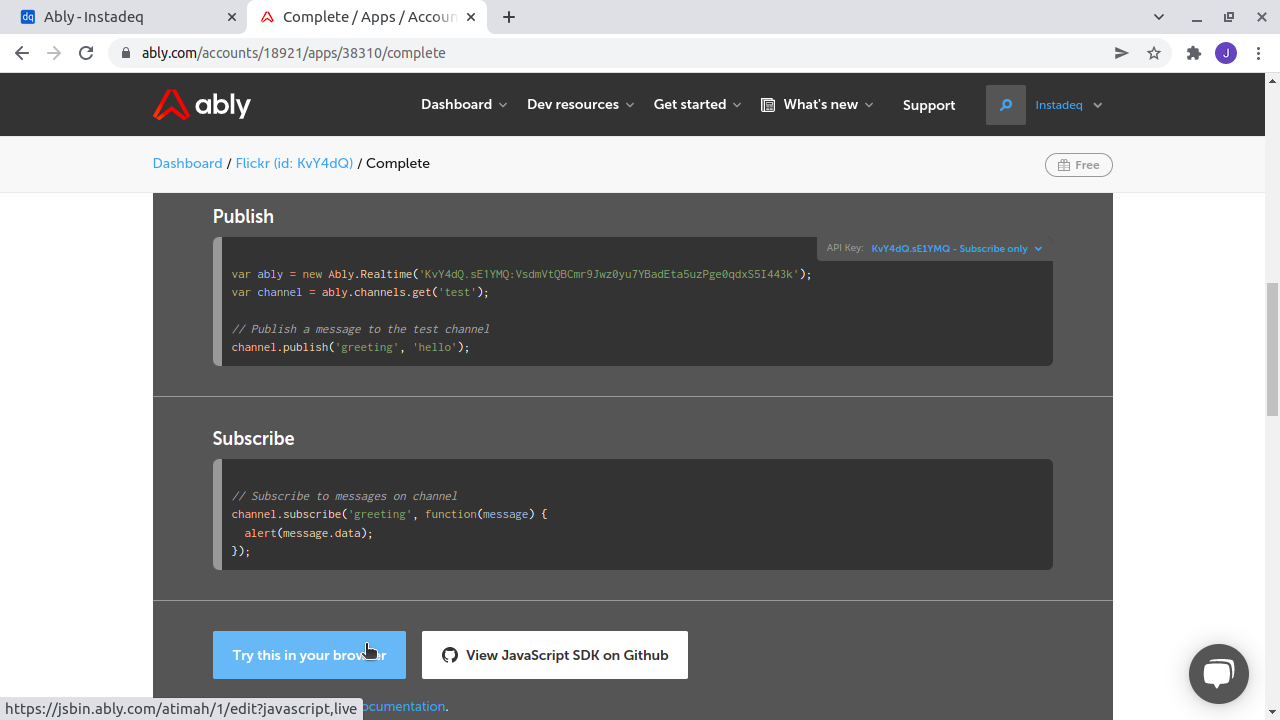Click the Publish section heading
The width and height of the screenshot is (1280, 720).
[243, 216]
